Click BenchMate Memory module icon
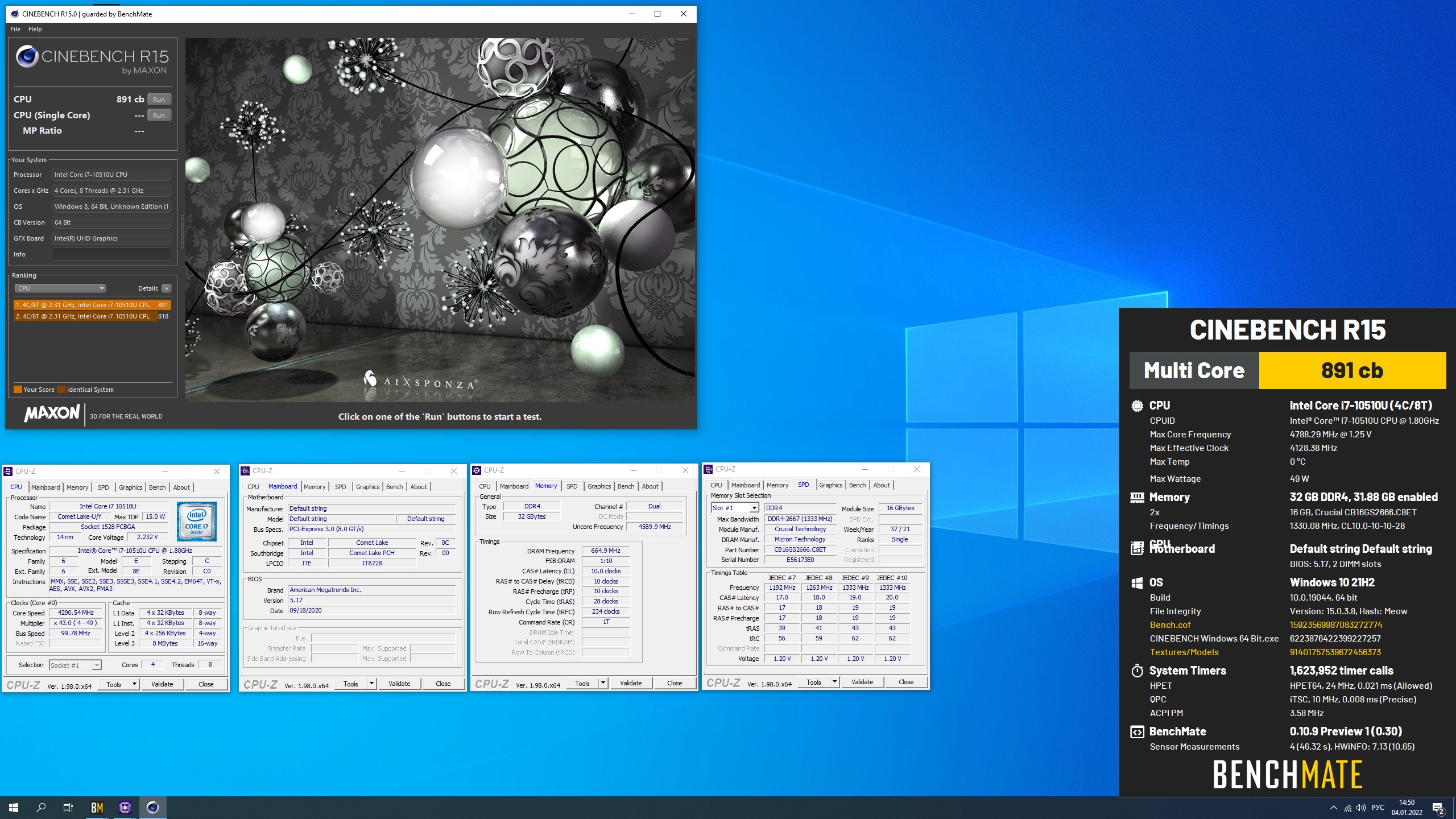The height and width of the screenshot is (819, 1456). [1137, 497]
